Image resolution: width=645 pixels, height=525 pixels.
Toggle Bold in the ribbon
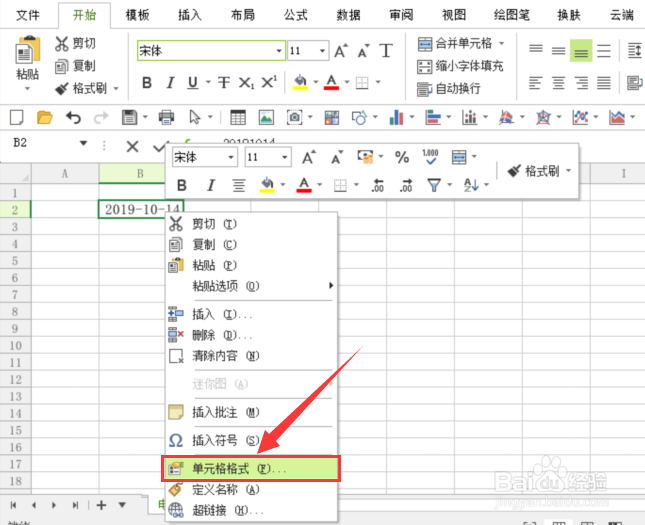pyautogui.click(x=147, y=83)
